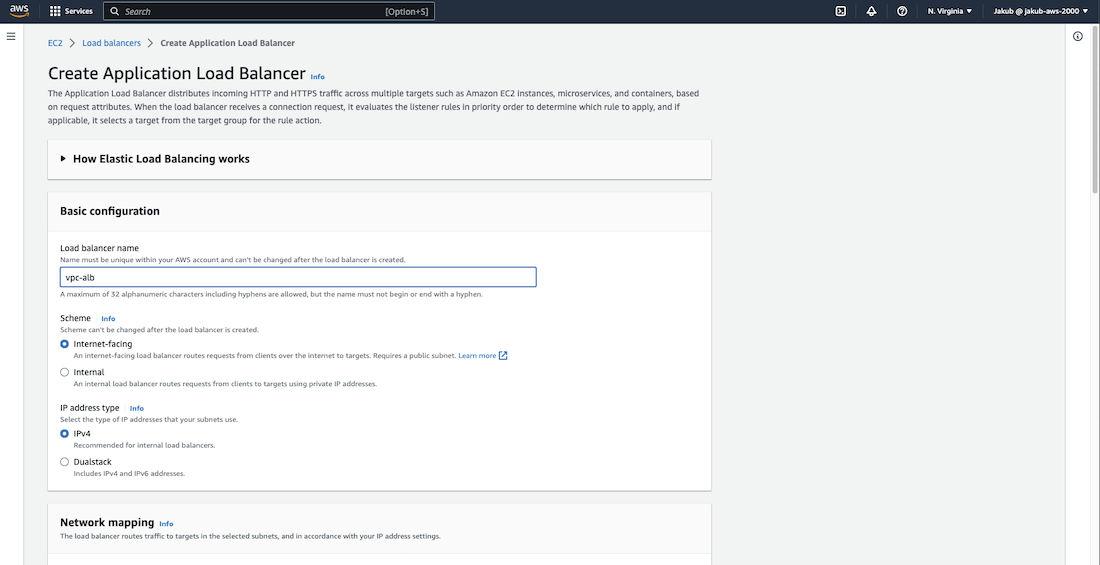1100x565 pixels.
Task: Open the notifications bell
Action: click(871, 11)
